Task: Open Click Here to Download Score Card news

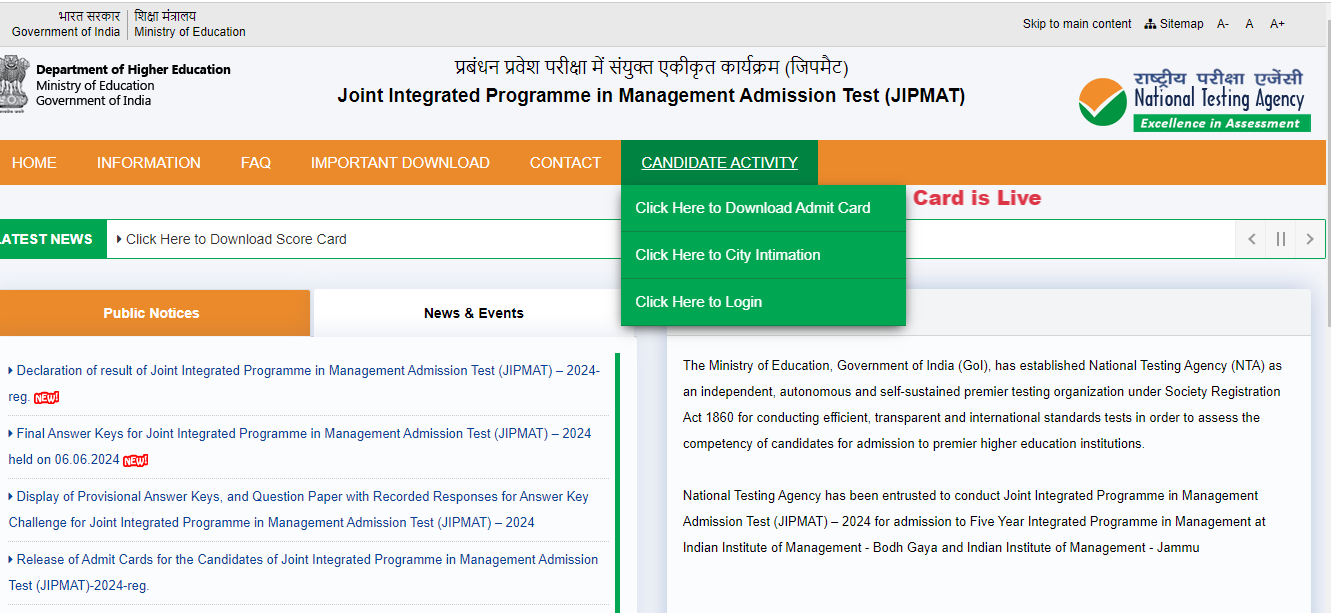Action: point(236,239)
